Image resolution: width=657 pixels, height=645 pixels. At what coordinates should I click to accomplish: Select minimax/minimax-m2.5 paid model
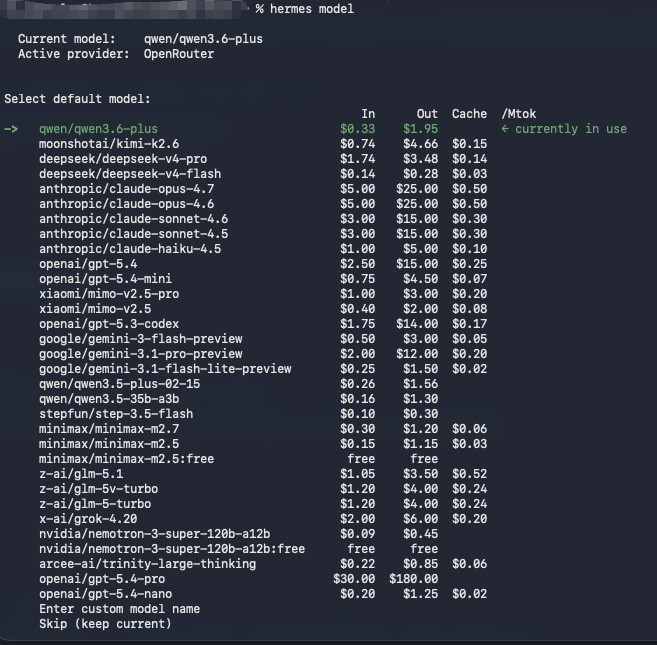point(109,444)
